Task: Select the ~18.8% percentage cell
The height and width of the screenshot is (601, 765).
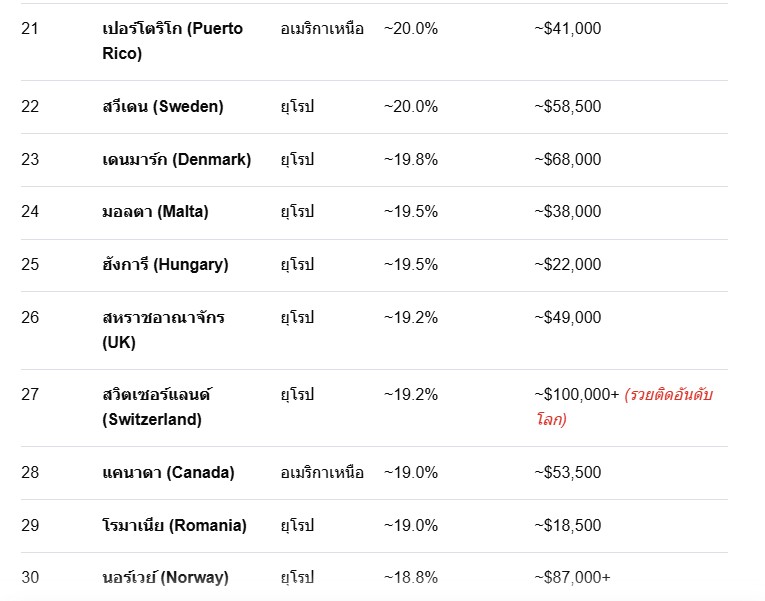Action: [x=411, y=578]
